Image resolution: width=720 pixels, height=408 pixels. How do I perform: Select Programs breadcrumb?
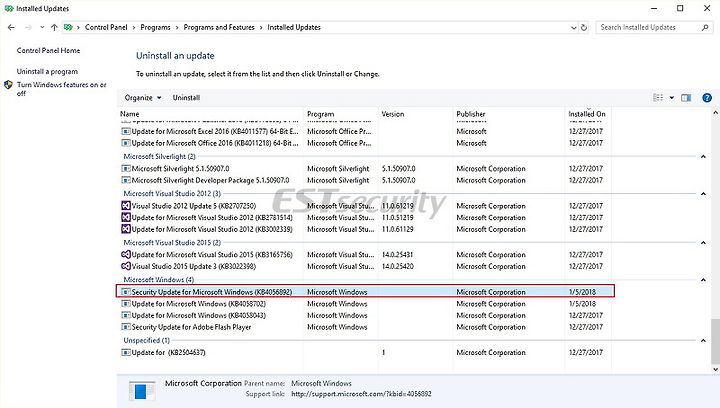click(155, 28)
